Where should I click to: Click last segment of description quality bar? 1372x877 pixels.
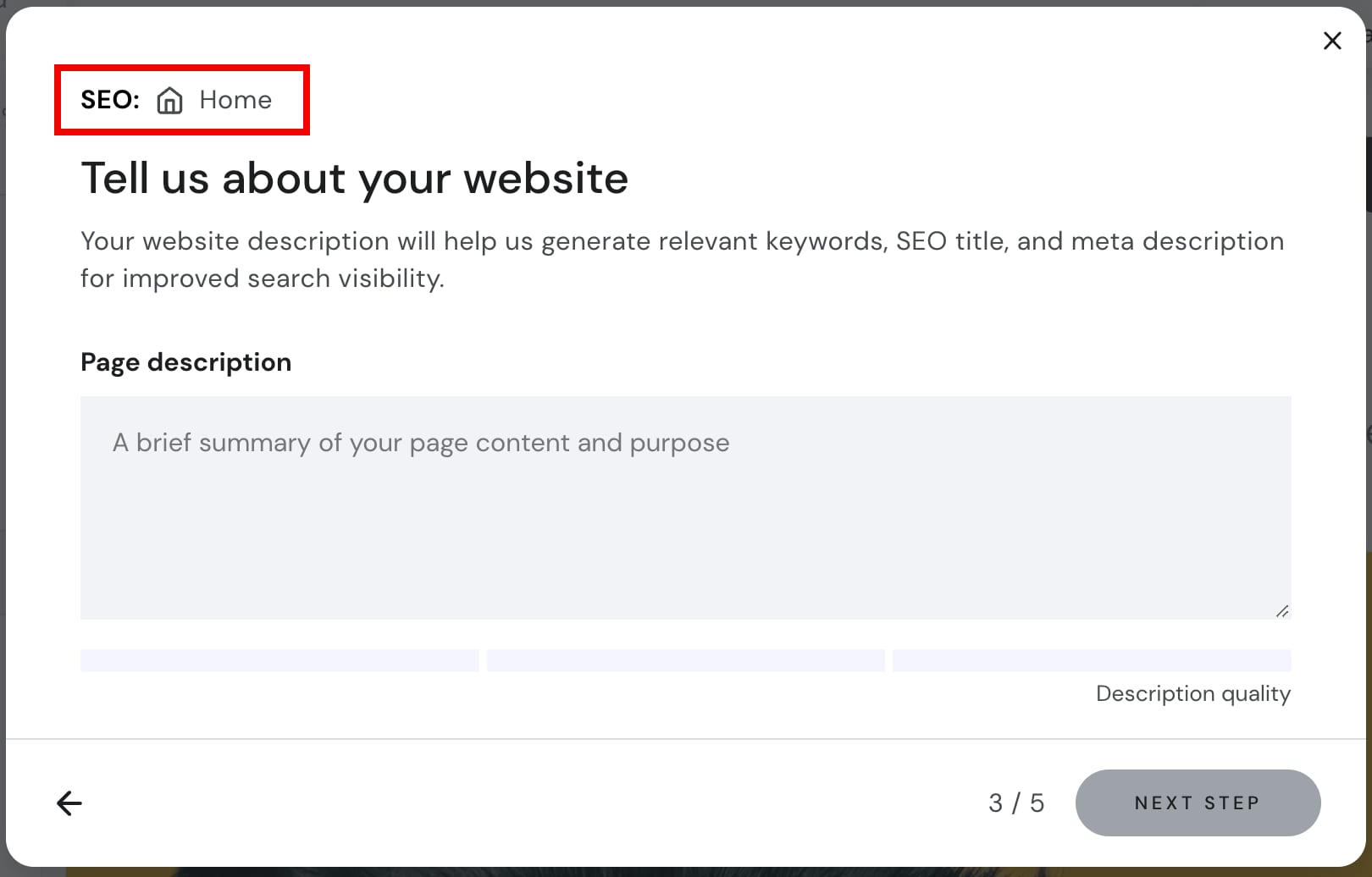(x=1091, y=660)
